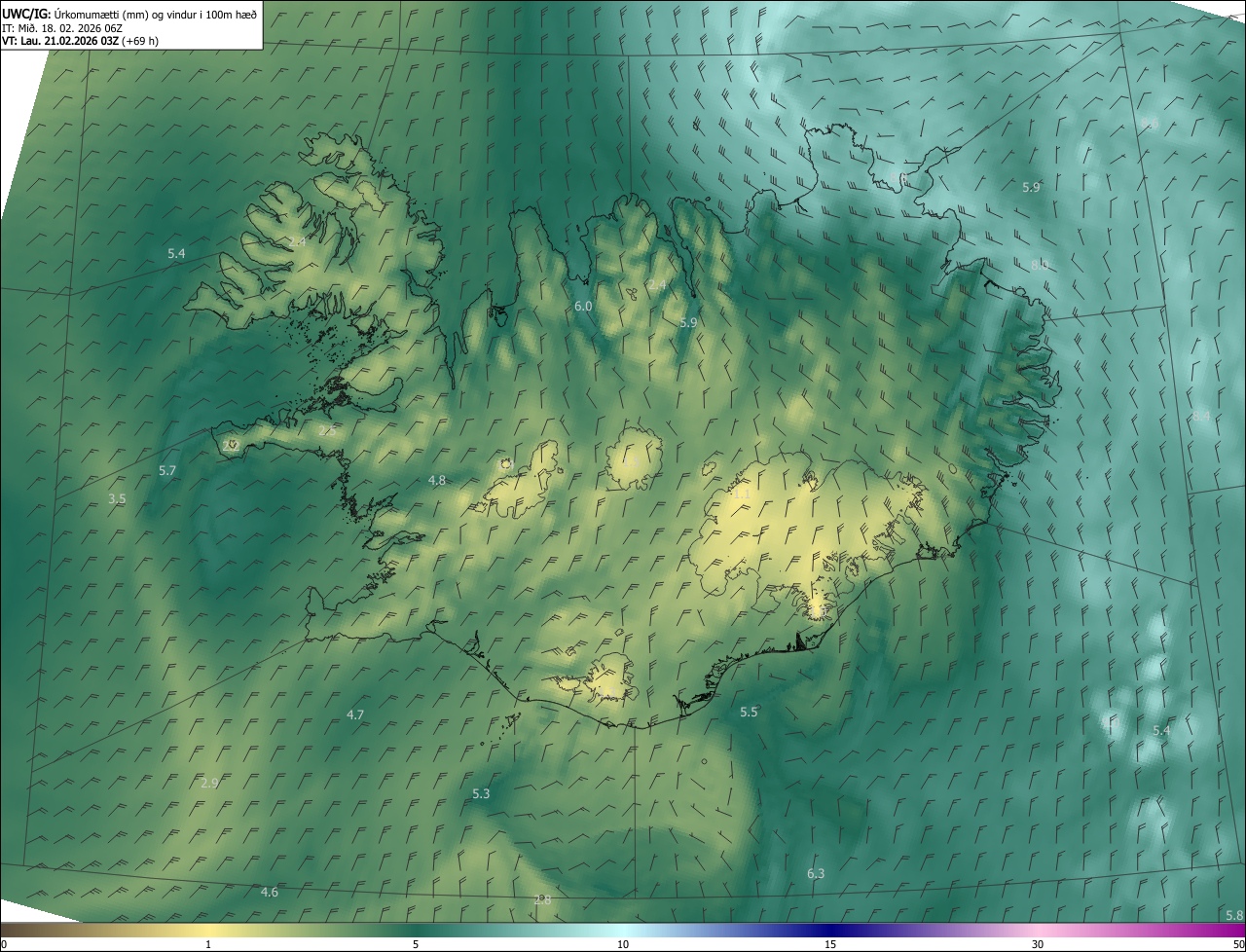Image resolution: width=1246 pixels, height=952 pixels.
Task: Click the 6.0 value on the map
Action: (583, 306)
